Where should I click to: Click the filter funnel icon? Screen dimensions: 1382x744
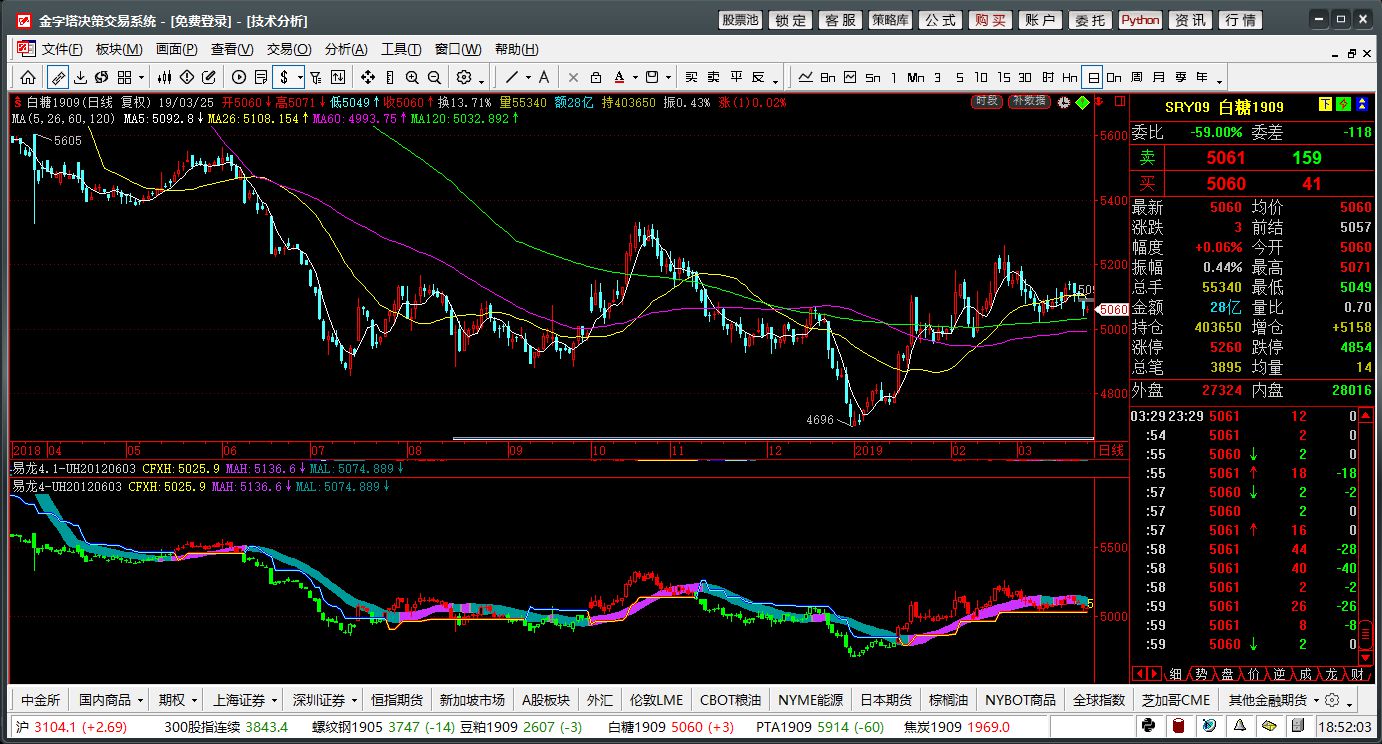click(315, 77)
